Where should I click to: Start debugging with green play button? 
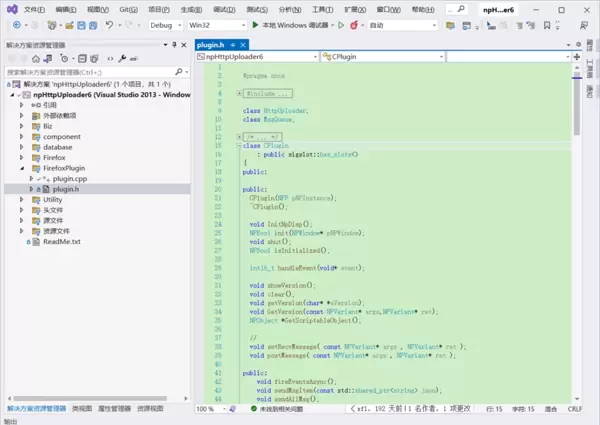coord(256,24)
